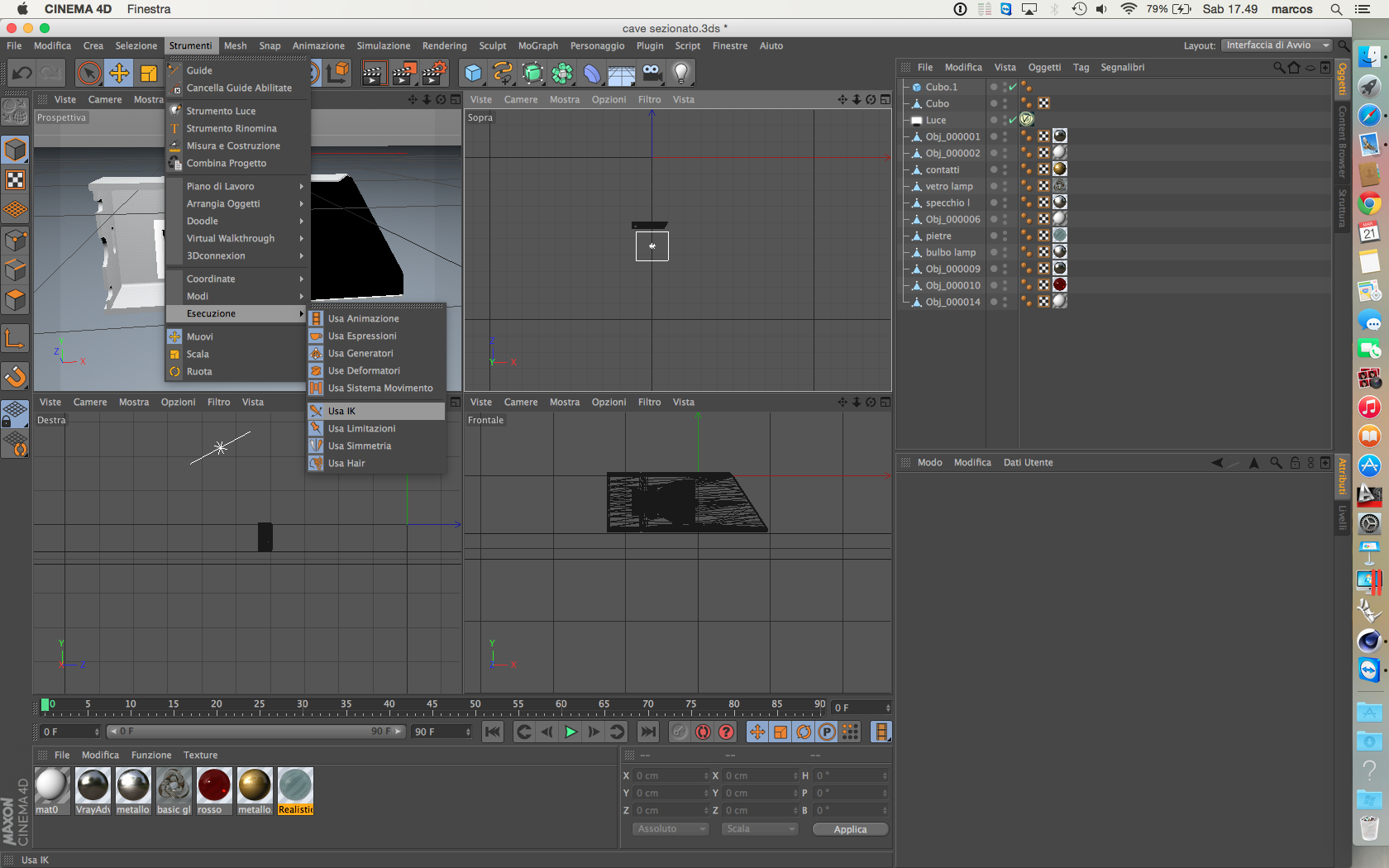Select the rosso red material swatch
Image resolution: width=1389 pixels, height=868 pixels.
coord(214,786)
